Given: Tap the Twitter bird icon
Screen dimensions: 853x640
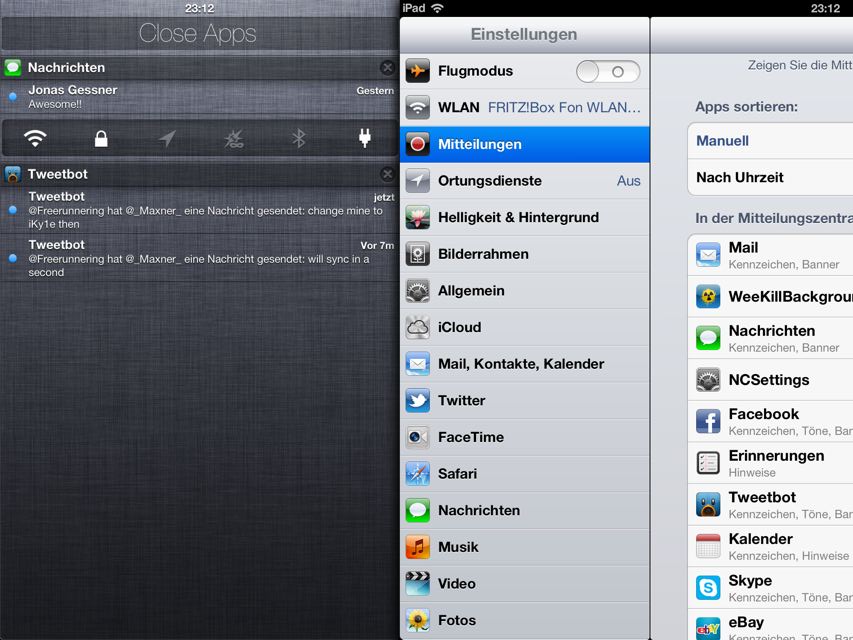Looking at the screenshot, I should pyautogui.click(x=417, y=401).
